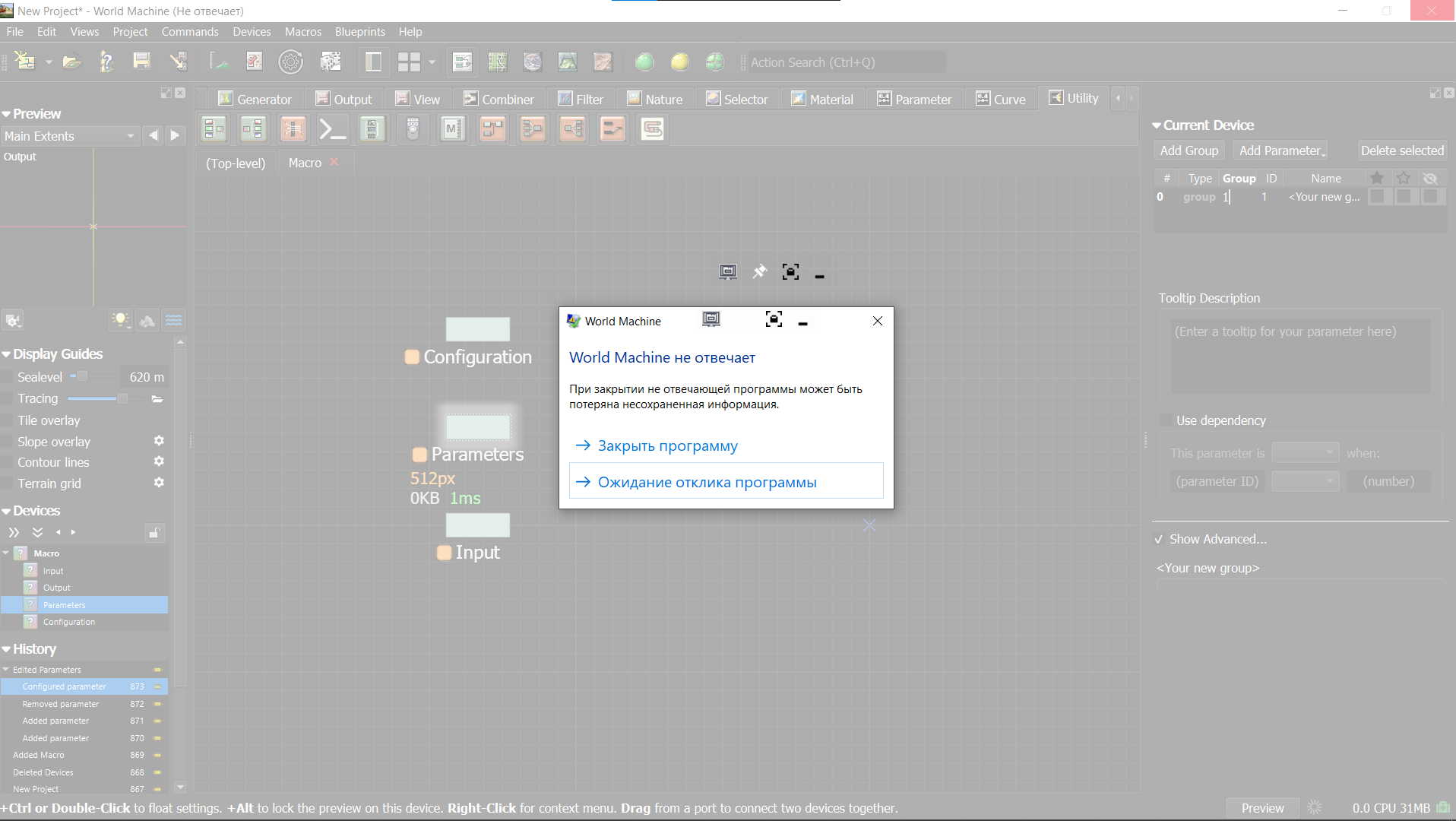Click the Add Group button
1456x821 pixels.
(1189, 151)
